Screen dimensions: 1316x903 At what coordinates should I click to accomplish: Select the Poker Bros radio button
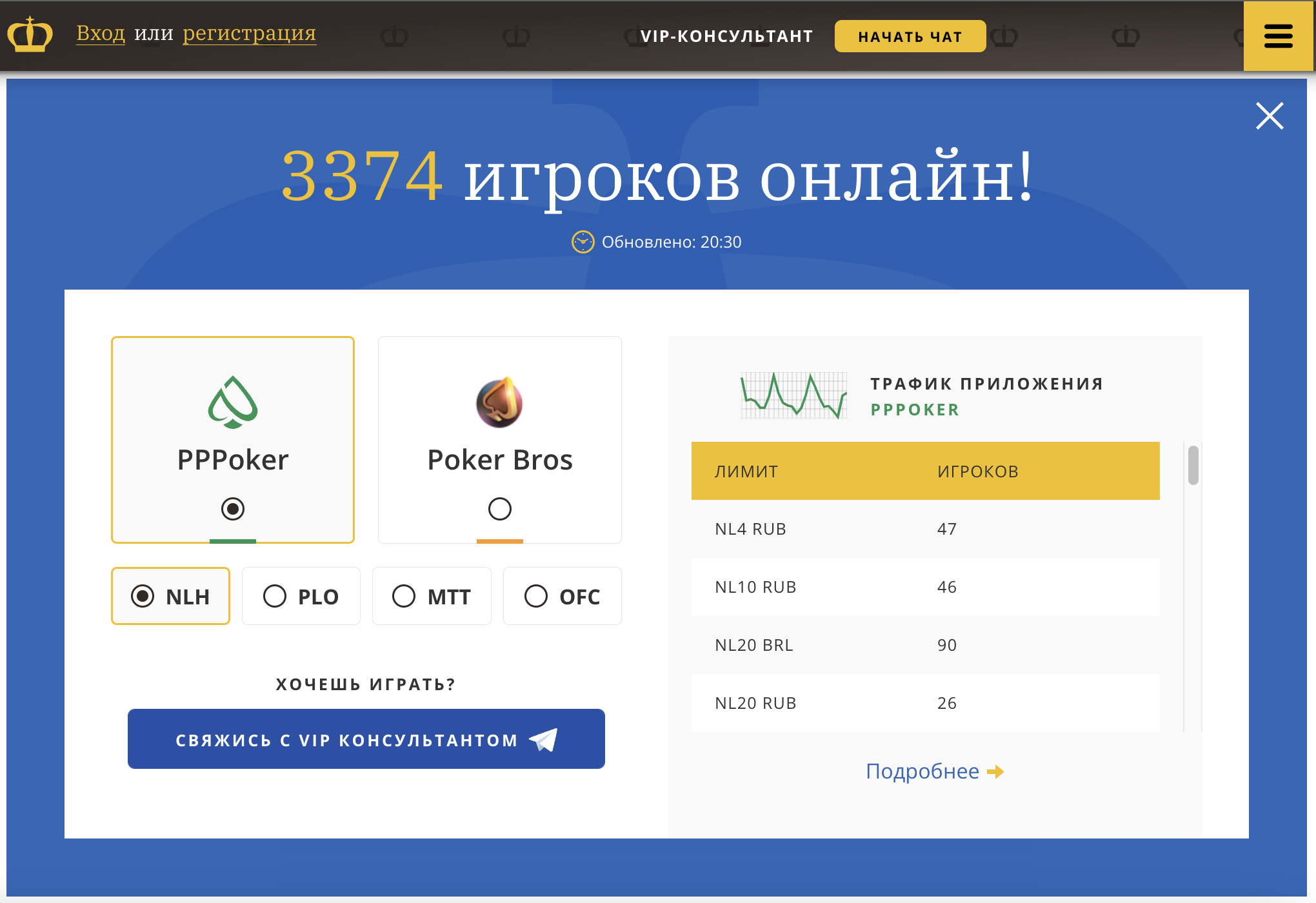[499, 509]
